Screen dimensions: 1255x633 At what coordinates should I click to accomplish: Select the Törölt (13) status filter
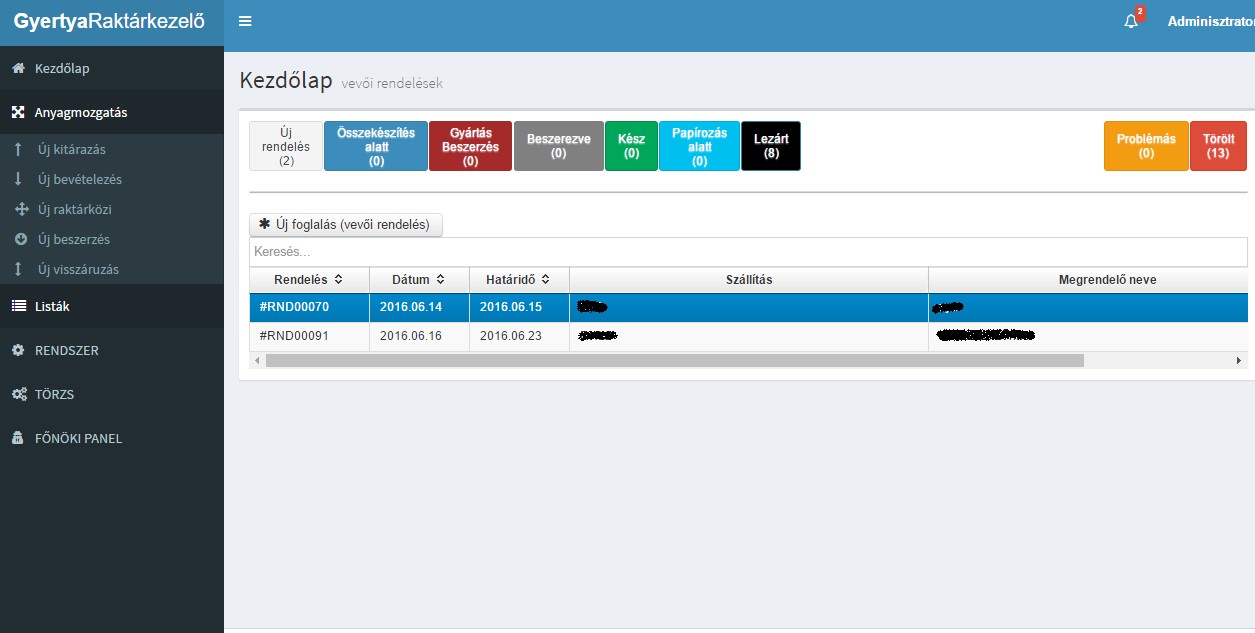(x=1218, y=146)
